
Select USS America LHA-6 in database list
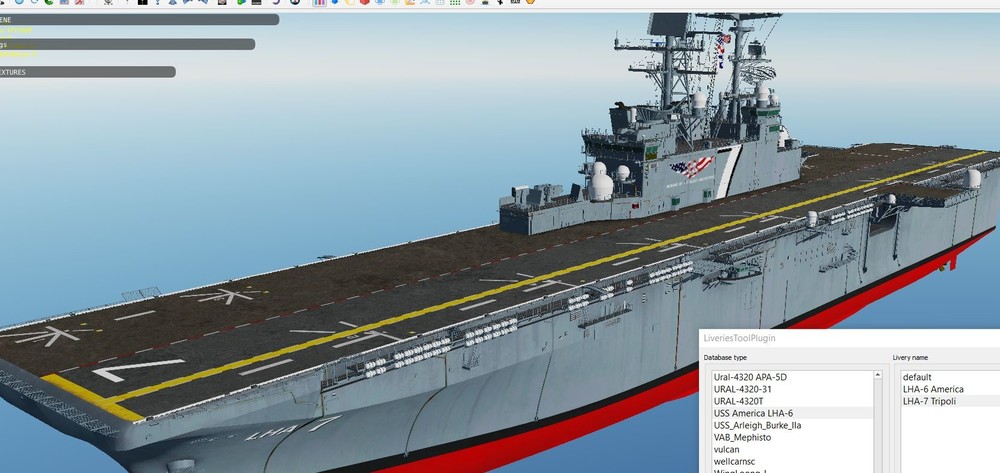[x=753, y=413]
